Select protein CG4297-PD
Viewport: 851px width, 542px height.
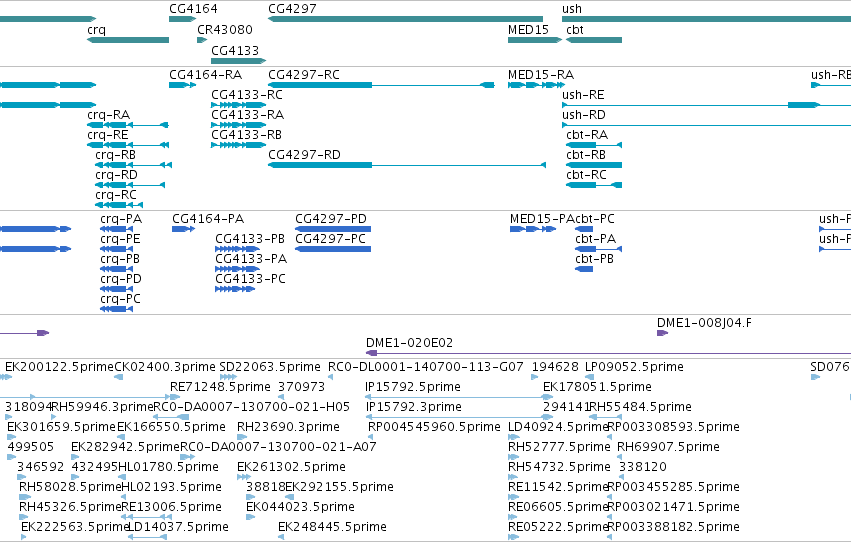[331, 219]
